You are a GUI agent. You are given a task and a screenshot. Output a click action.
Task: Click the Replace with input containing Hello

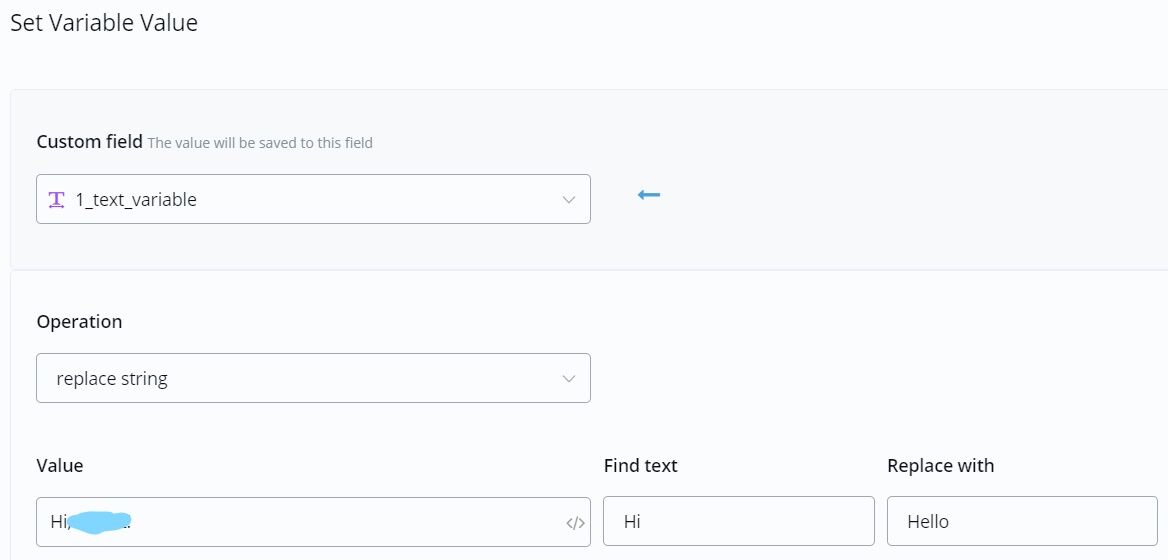tap(1021, 521)
